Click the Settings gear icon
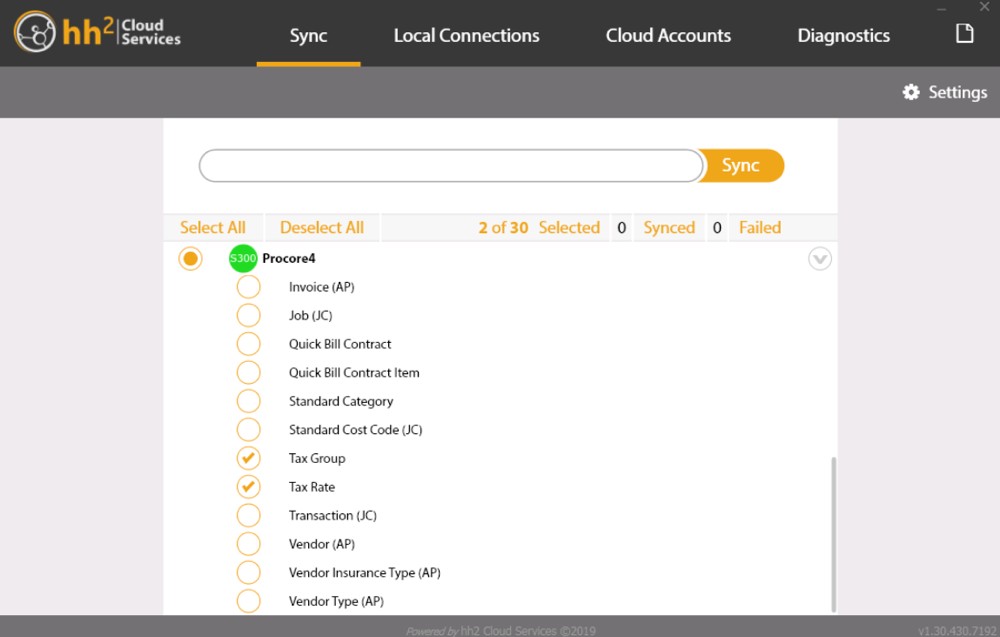Image resolution: width=1000 pixels, height=637 pixels. 911,92
